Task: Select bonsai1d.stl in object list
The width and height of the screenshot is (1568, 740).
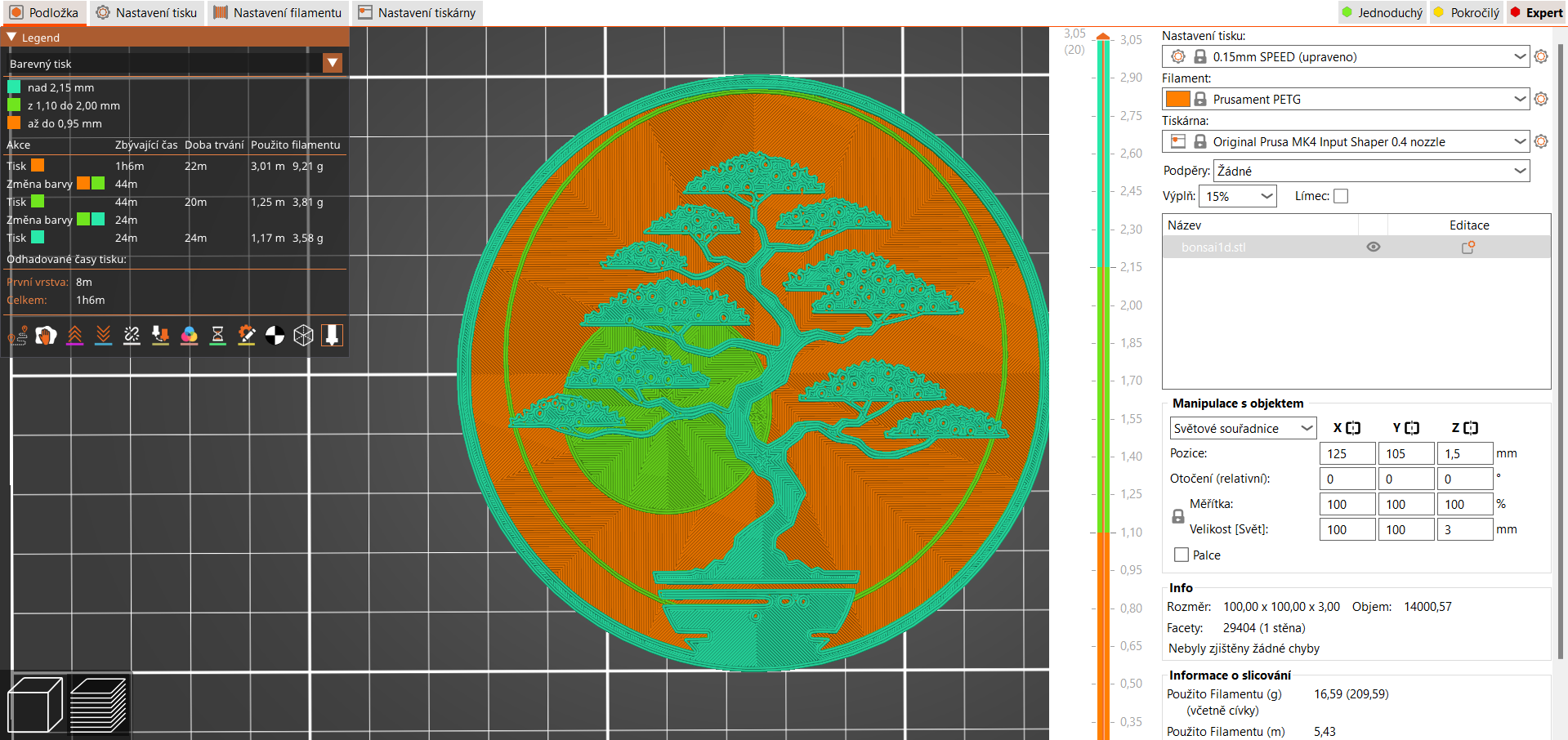Action: [x=1213, y=247]
